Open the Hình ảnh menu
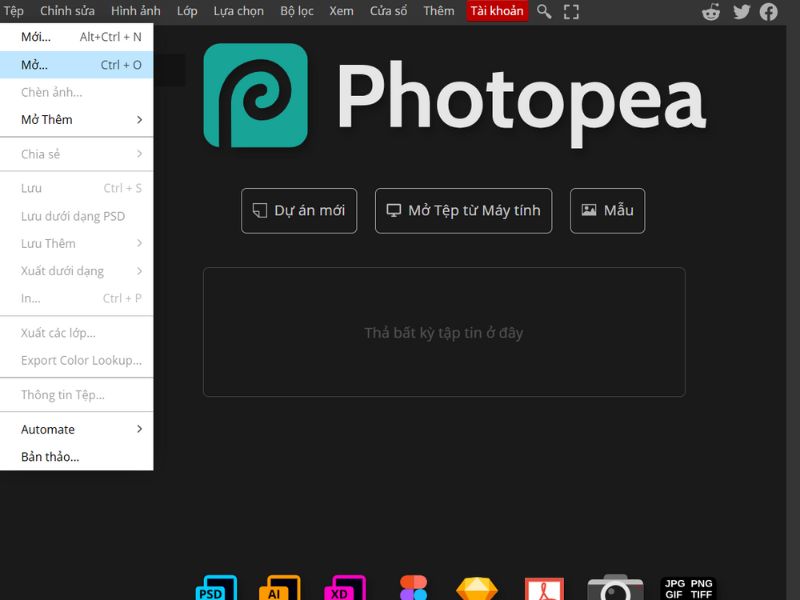Screen dimensions: 800x600 136,11
